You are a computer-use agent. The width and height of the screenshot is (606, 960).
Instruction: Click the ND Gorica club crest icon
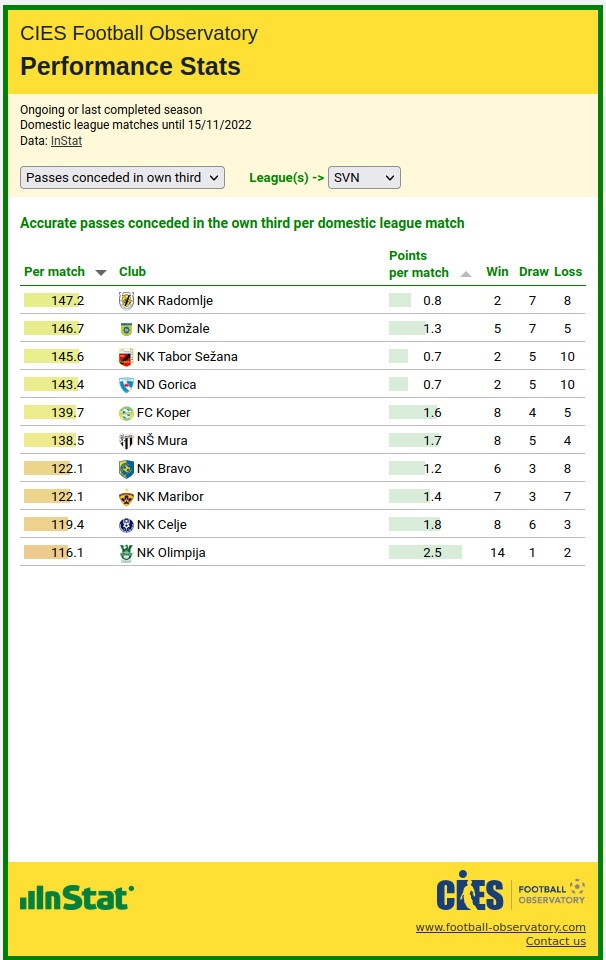point(126,385)
